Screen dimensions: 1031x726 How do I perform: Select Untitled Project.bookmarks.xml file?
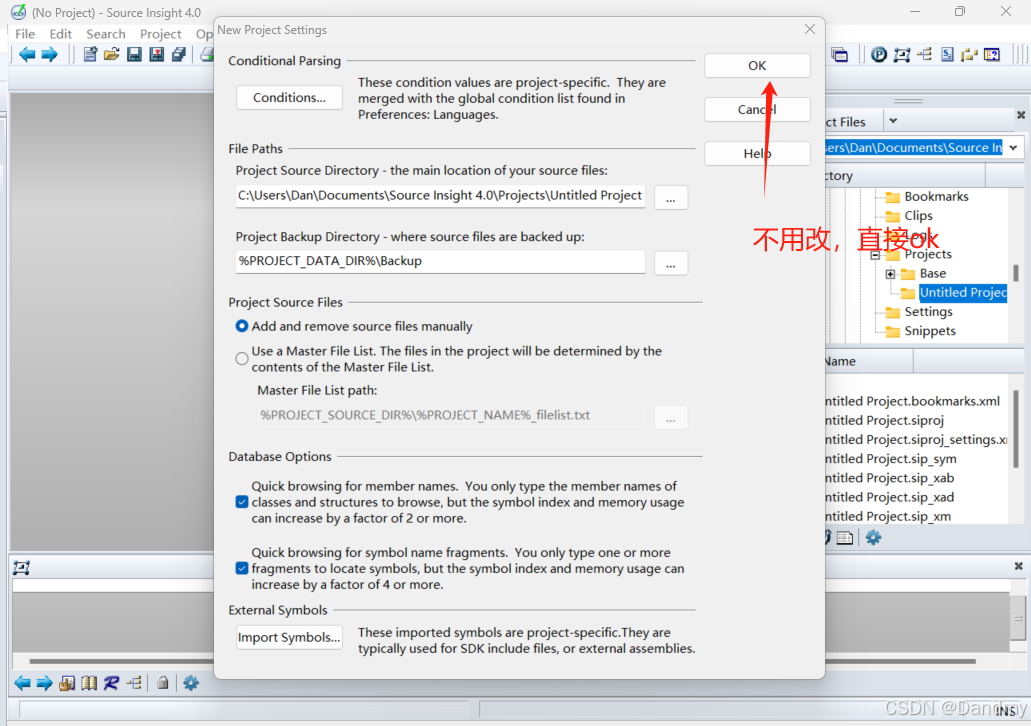(x=913, y=401)
